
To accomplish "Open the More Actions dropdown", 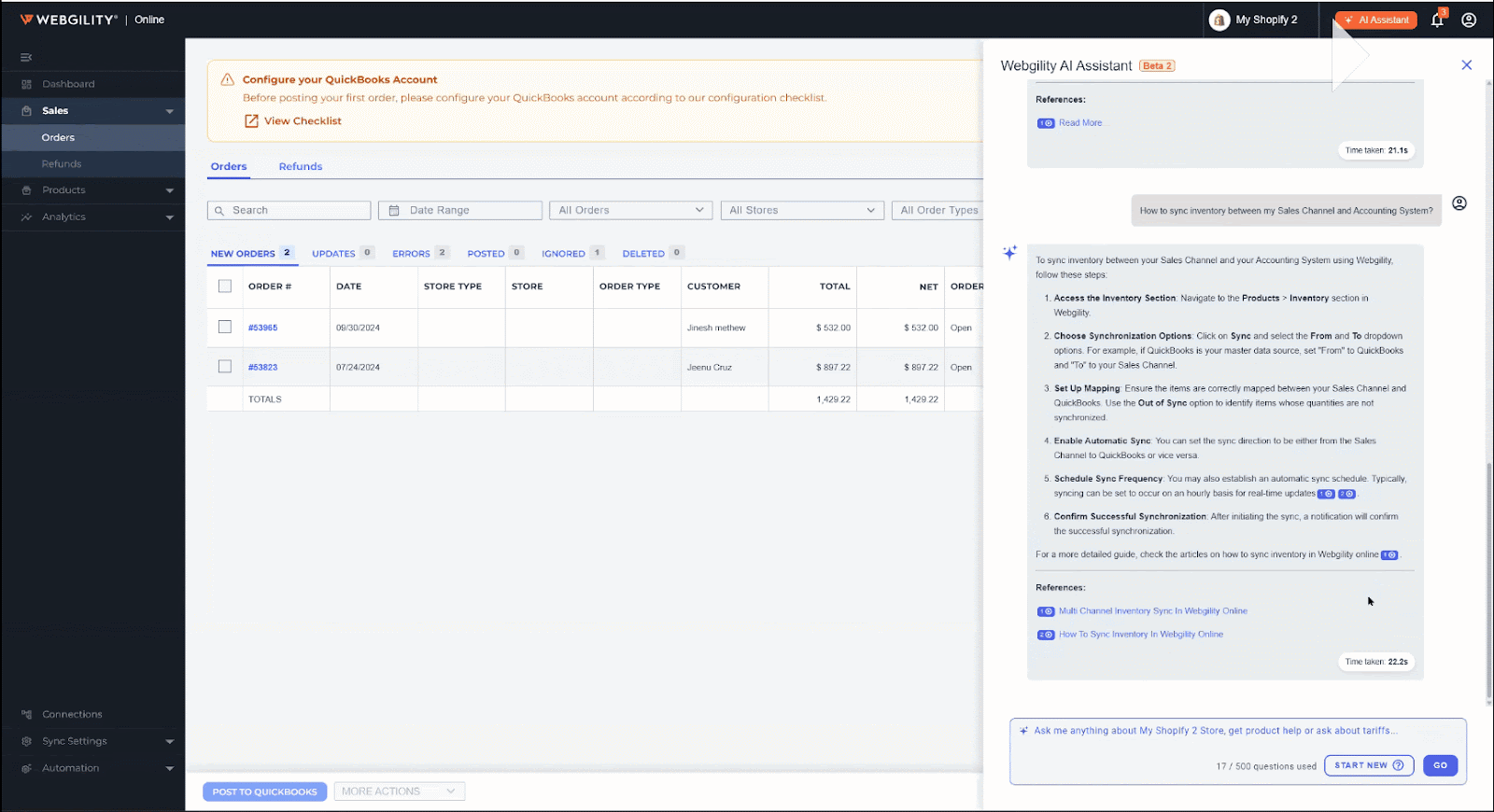I will (400, 791).
